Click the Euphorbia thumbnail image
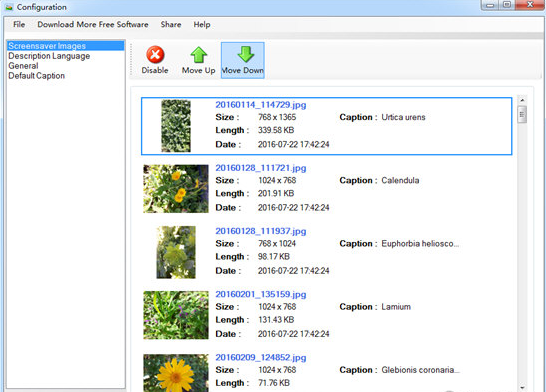 point(176,252)
